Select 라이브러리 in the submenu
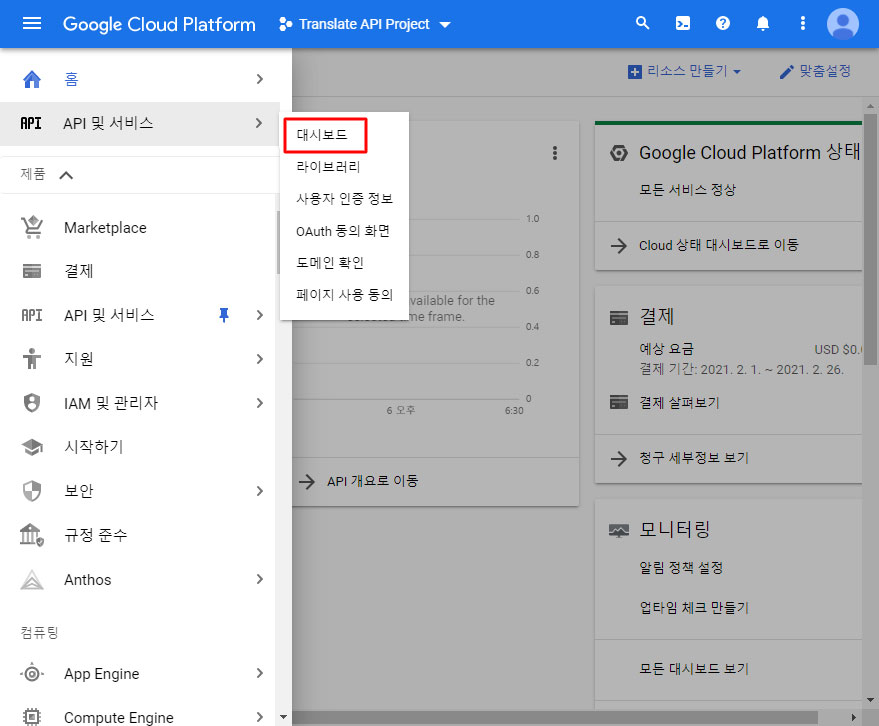 pos(328,167)
